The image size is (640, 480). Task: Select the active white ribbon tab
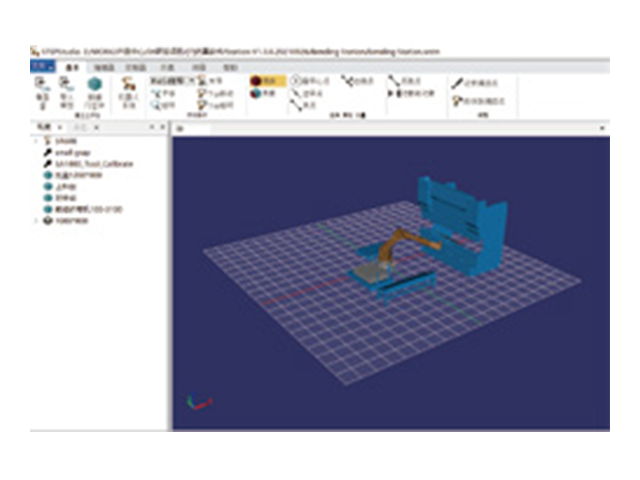72,67
